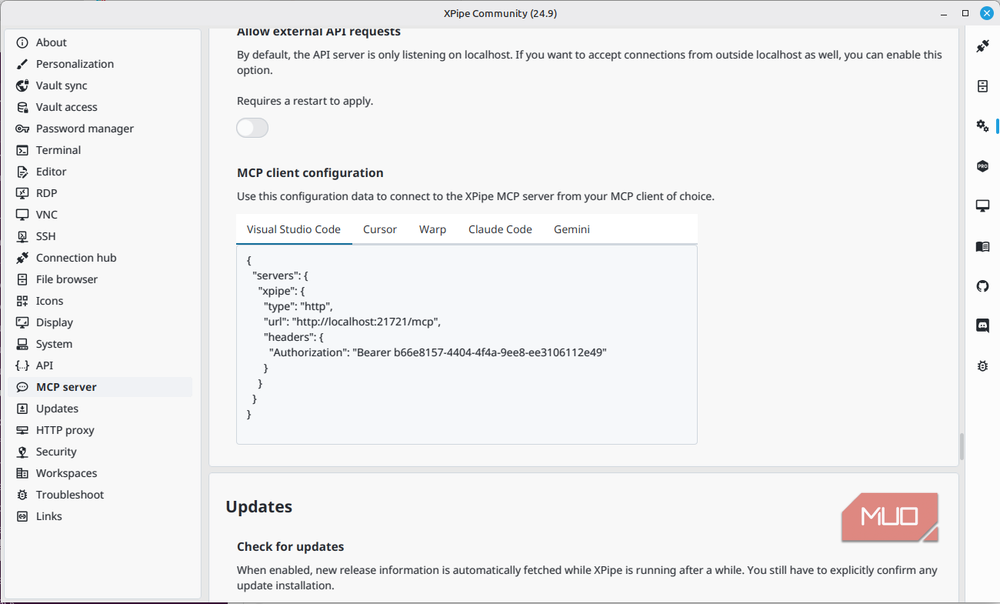Screen dimensions: 1000x604
Task: Open File browser settings in sidebar
Action: coord(101,279)
